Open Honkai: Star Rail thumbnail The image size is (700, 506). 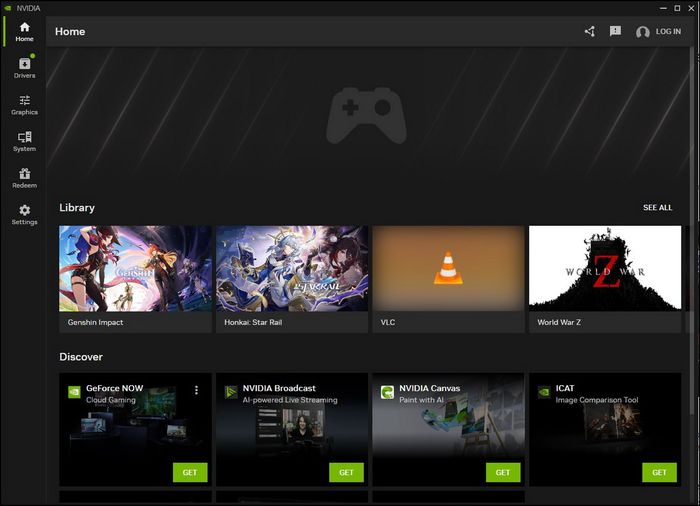tap(292, 268)
